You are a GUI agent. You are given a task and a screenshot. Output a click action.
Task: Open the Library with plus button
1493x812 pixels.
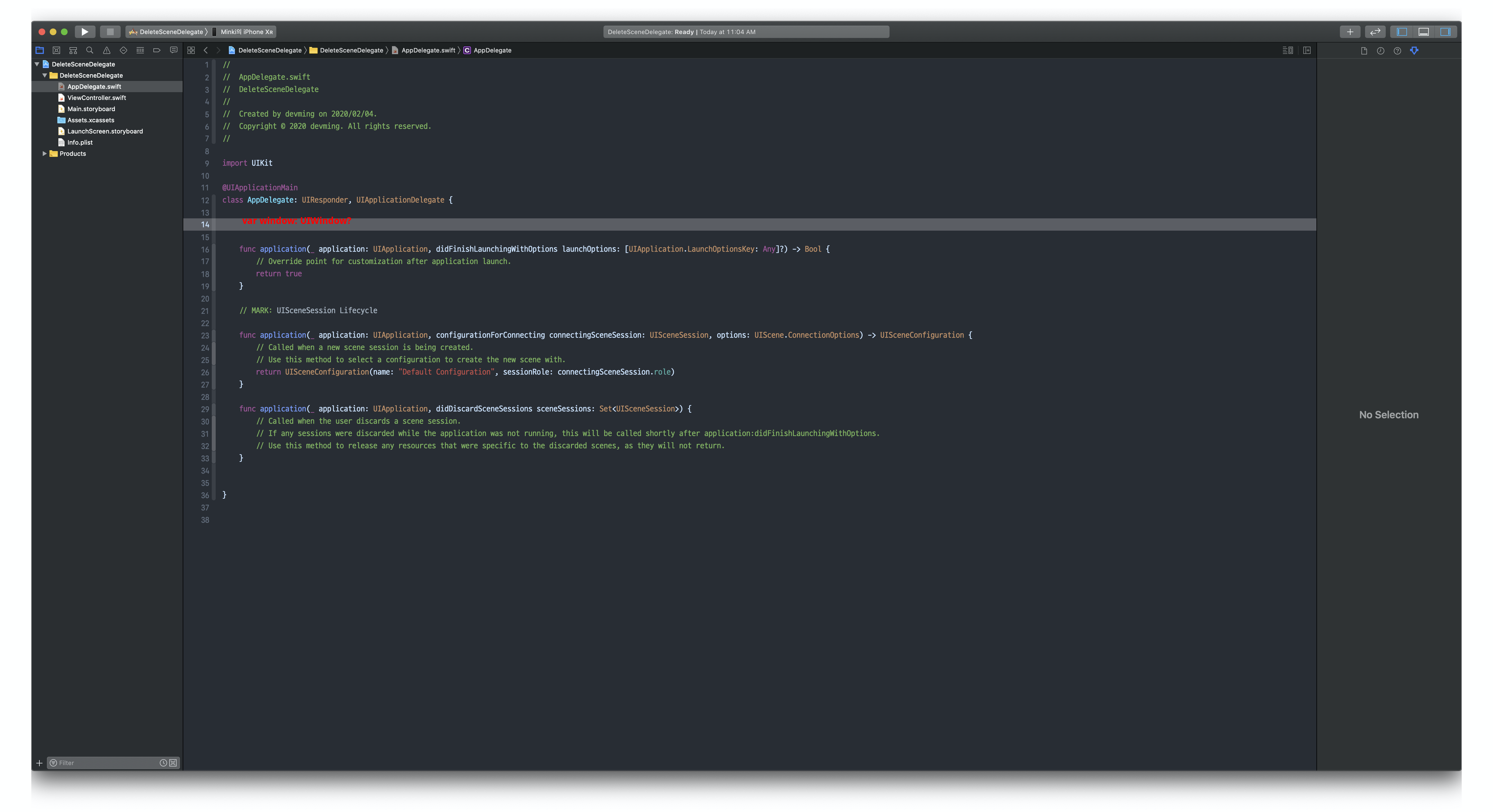coord(1350,32)
